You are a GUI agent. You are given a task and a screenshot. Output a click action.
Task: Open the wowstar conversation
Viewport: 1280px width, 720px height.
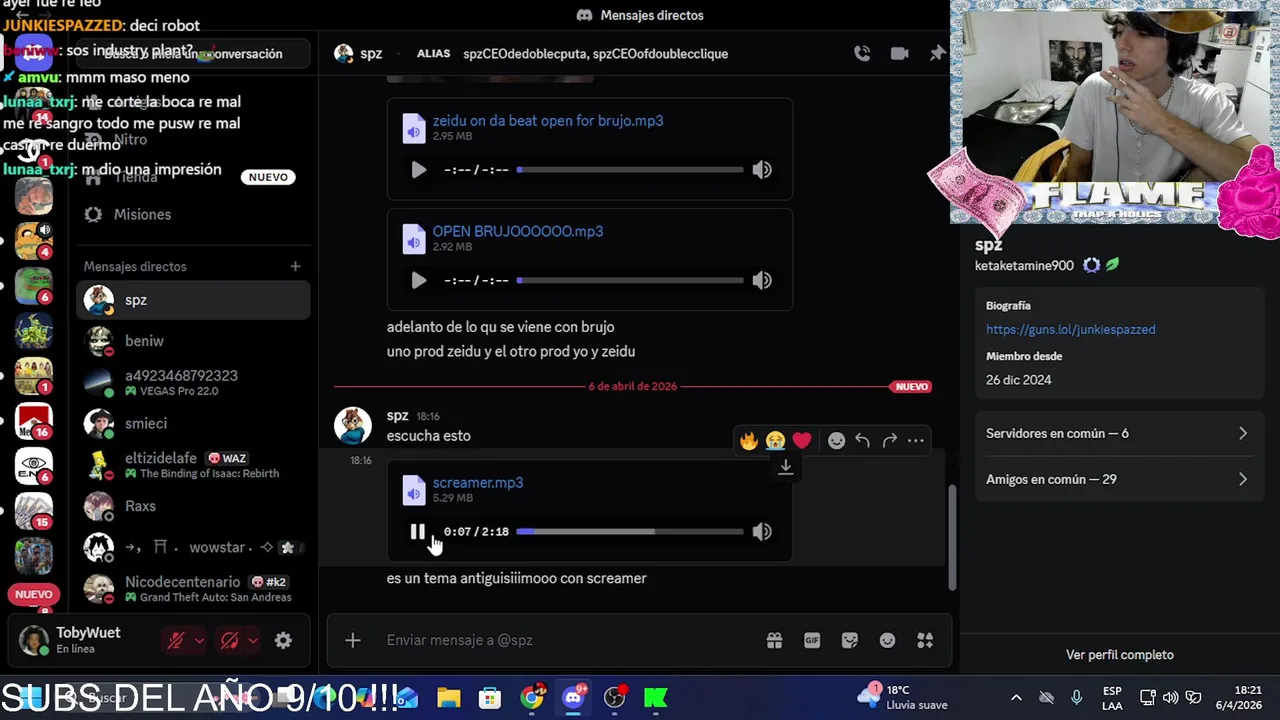193,548
